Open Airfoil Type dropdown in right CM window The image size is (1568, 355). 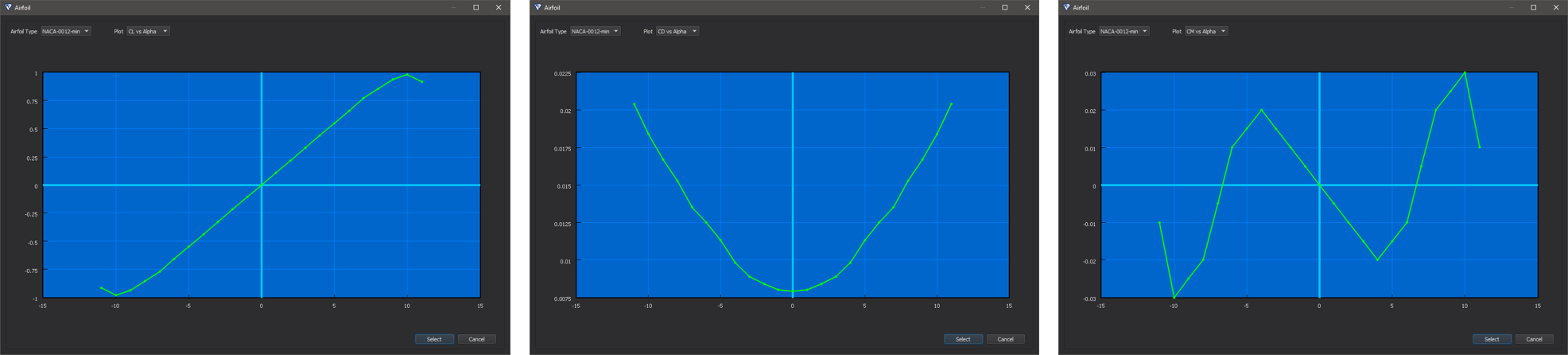[1124, 32]
